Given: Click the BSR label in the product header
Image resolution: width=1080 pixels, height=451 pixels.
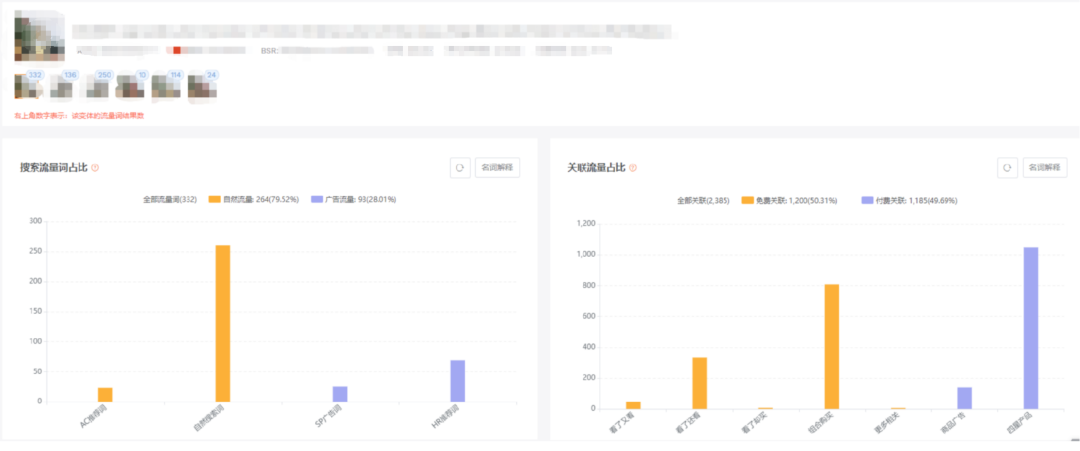Looking at the screenshot, I should click(269, 50).
